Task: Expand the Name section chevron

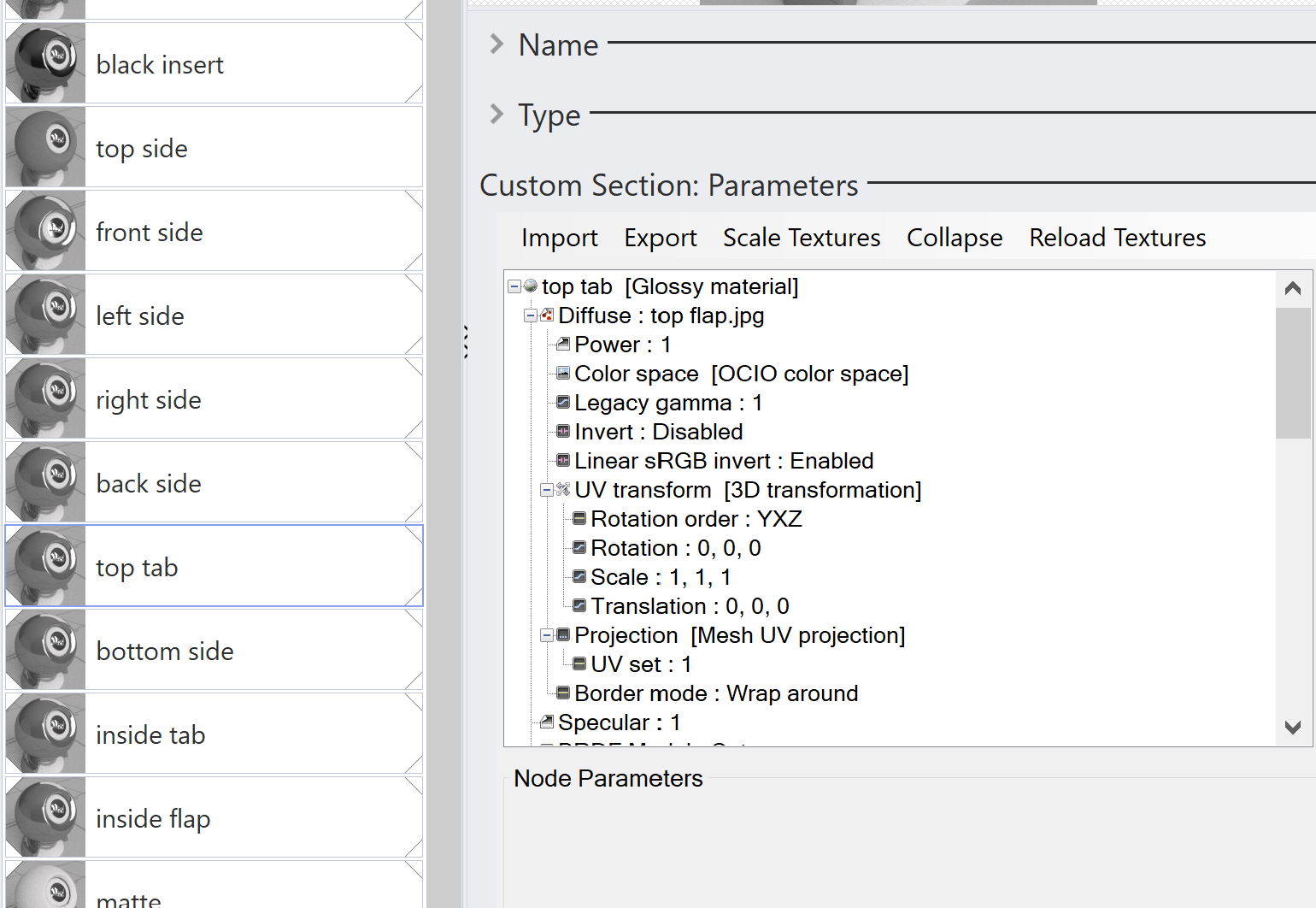Action: click(496, 44)
